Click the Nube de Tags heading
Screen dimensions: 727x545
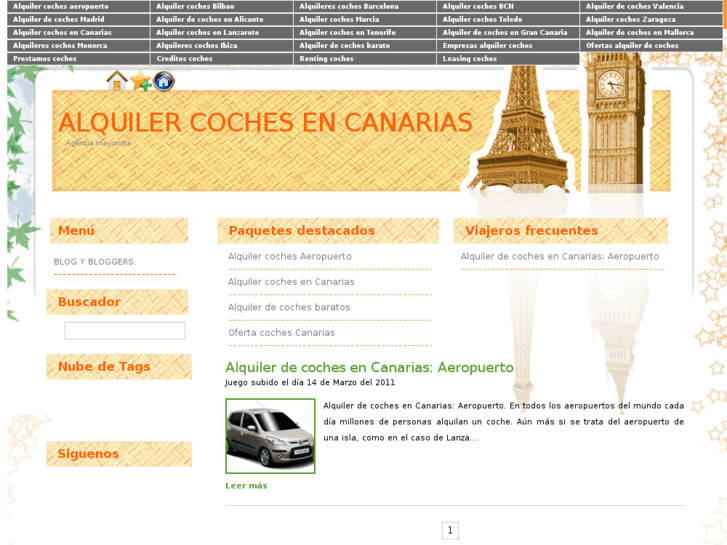coord(104,366)
